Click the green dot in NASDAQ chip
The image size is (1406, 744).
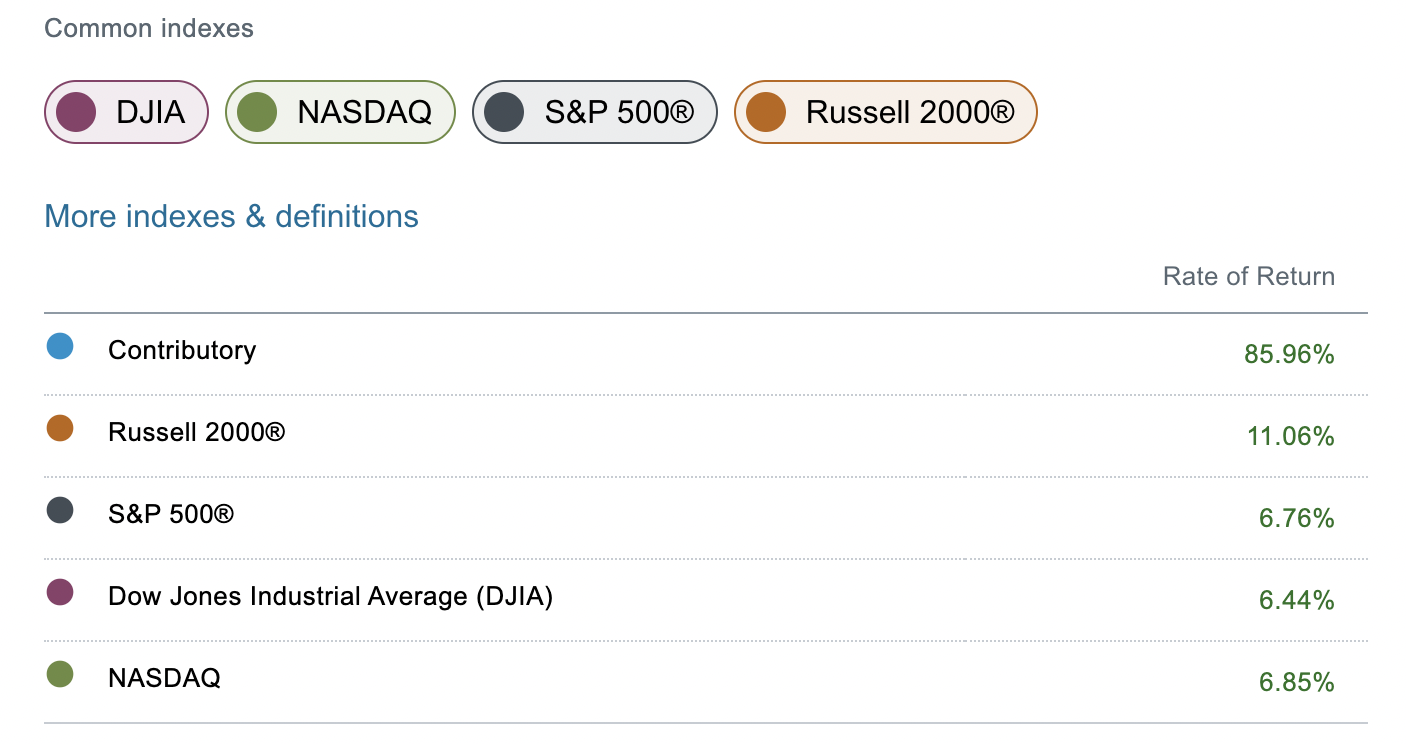tap(257, 112)
